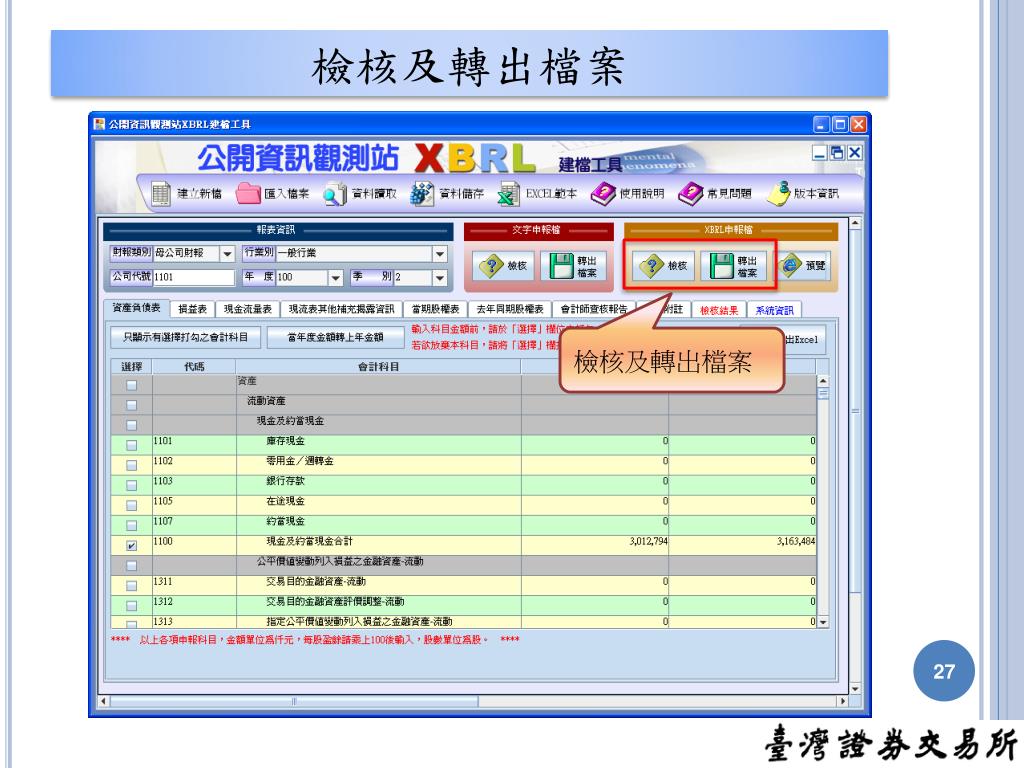Check the box for 1101 庫存現金
This screenshot has width=1024, height=768.
click(x=131, y=445)
